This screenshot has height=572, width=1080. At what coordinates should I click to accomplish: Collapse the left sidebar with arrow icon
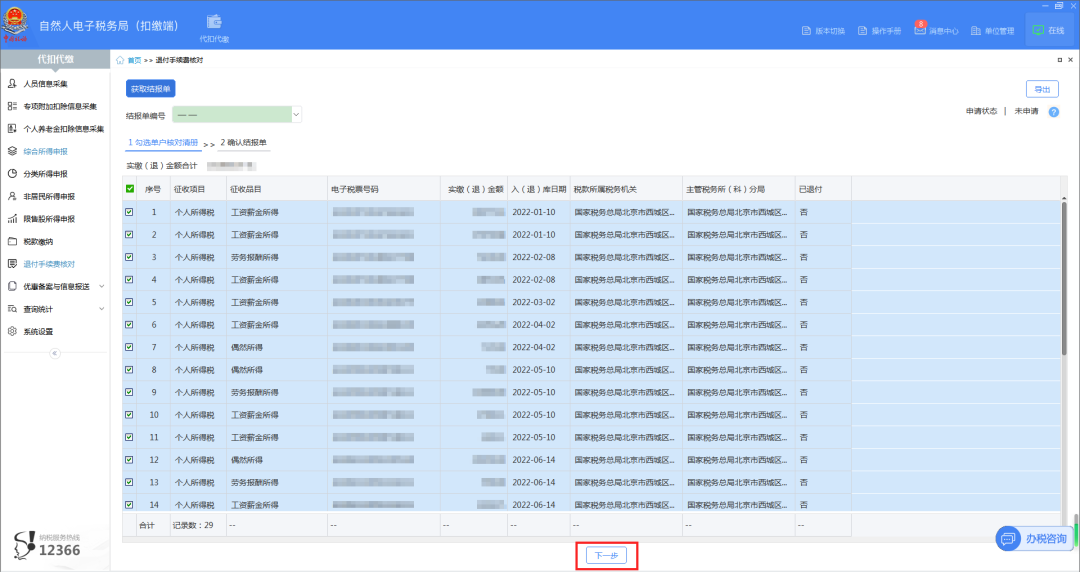coord(55,353)
